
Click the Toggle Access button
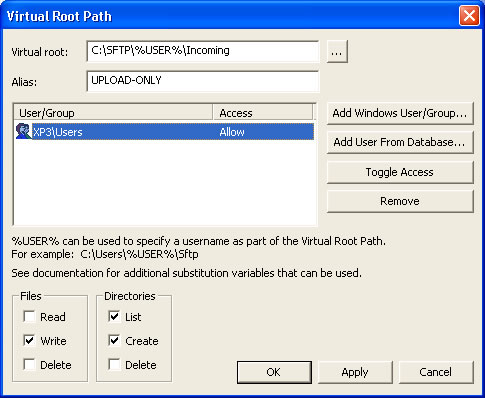click(400, 172)
